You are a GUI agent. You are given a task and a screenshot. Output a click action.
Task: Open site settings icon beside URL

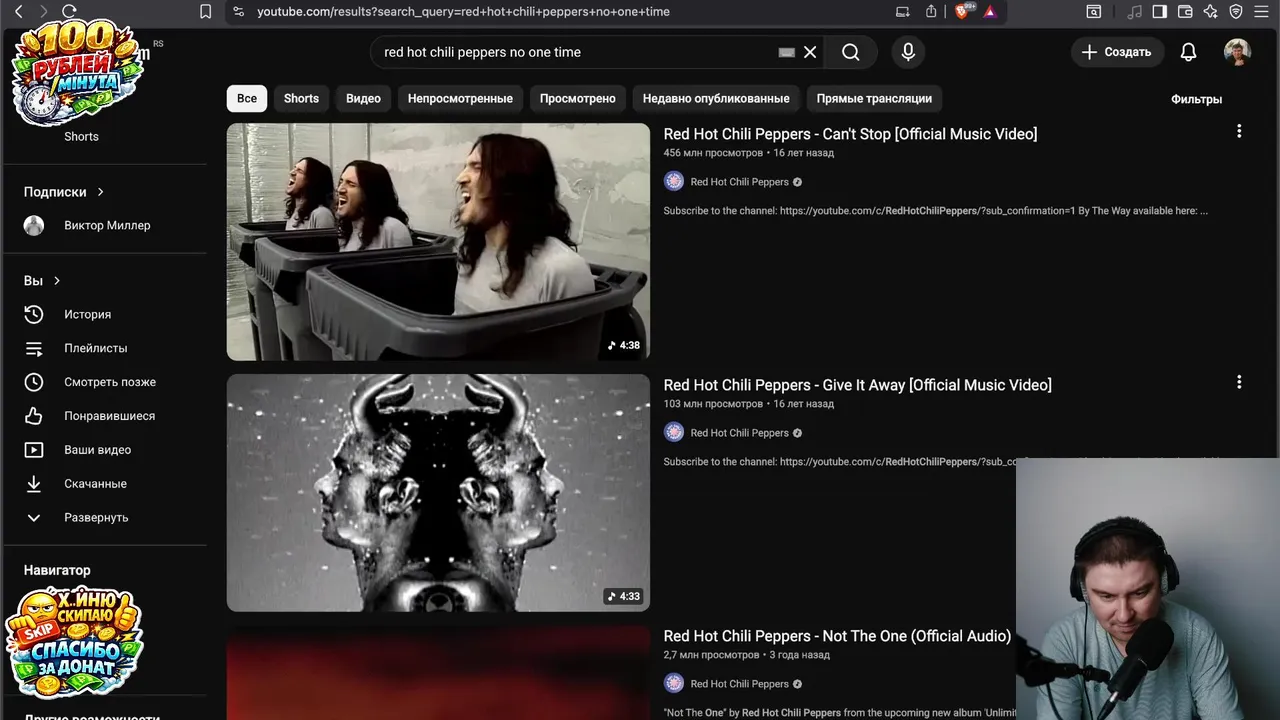coord(237,11)
